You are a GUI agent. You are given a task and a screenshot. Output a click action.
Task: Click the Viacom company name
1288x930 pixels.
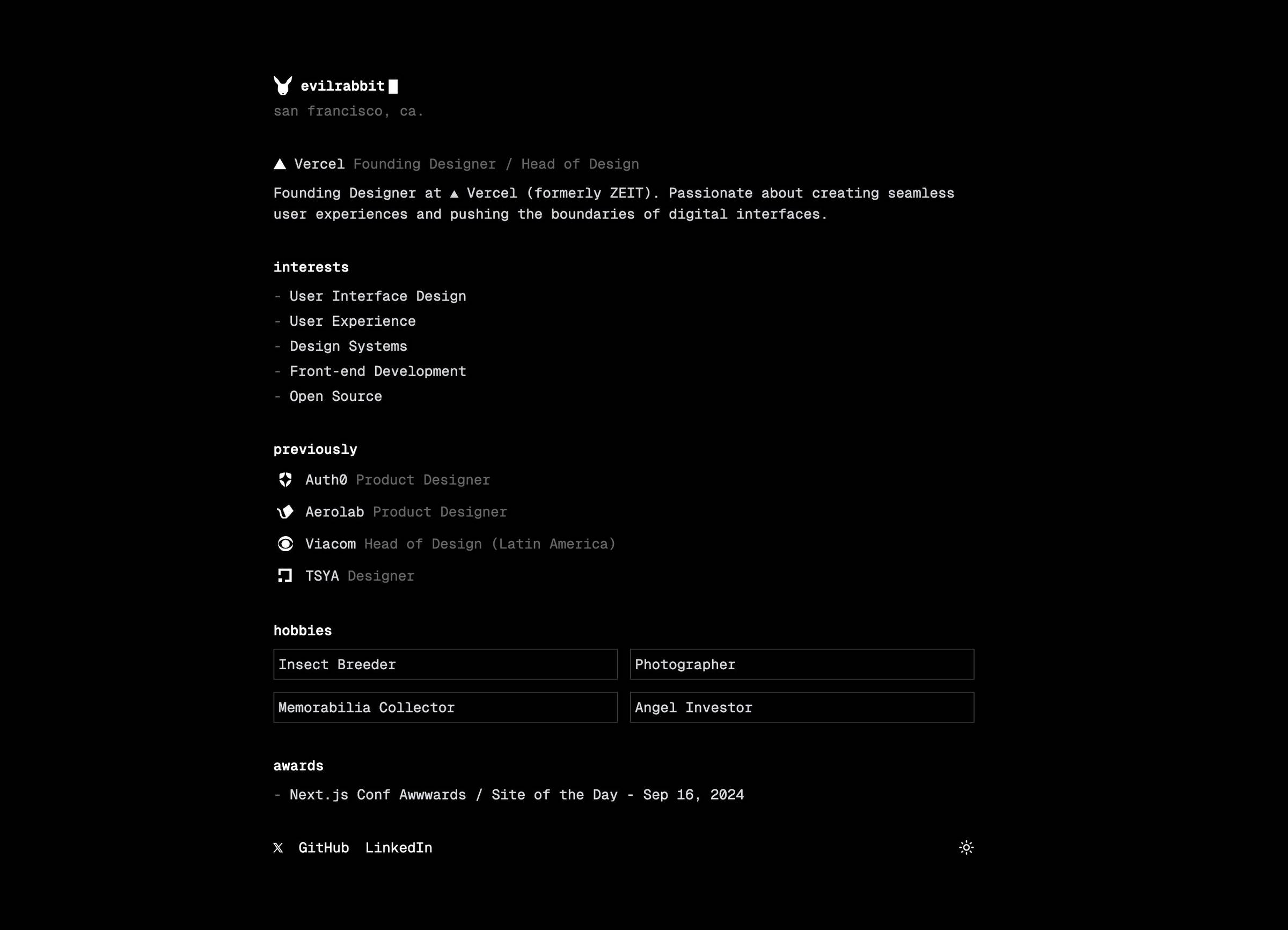point(331,544)
